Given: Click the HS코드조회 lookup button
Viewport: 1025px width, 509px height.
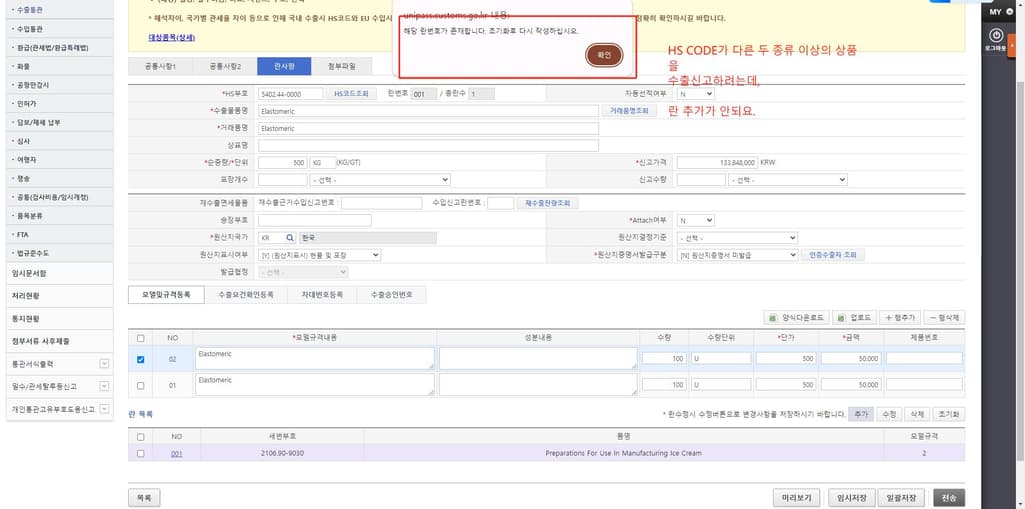Looking at the screenshot, I should (x=352, y=94).
